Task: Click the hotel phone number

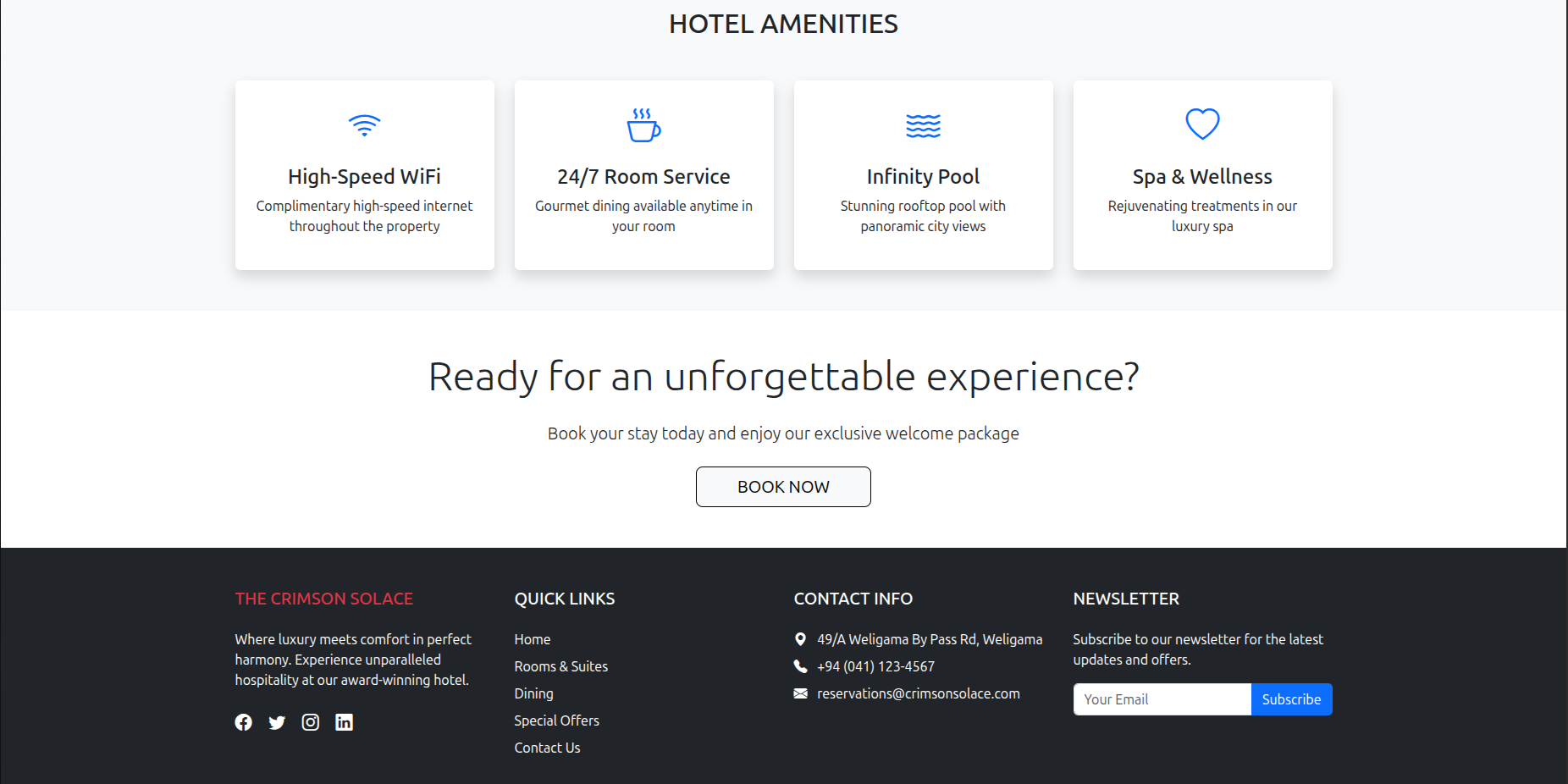Action: click(875, 666)
